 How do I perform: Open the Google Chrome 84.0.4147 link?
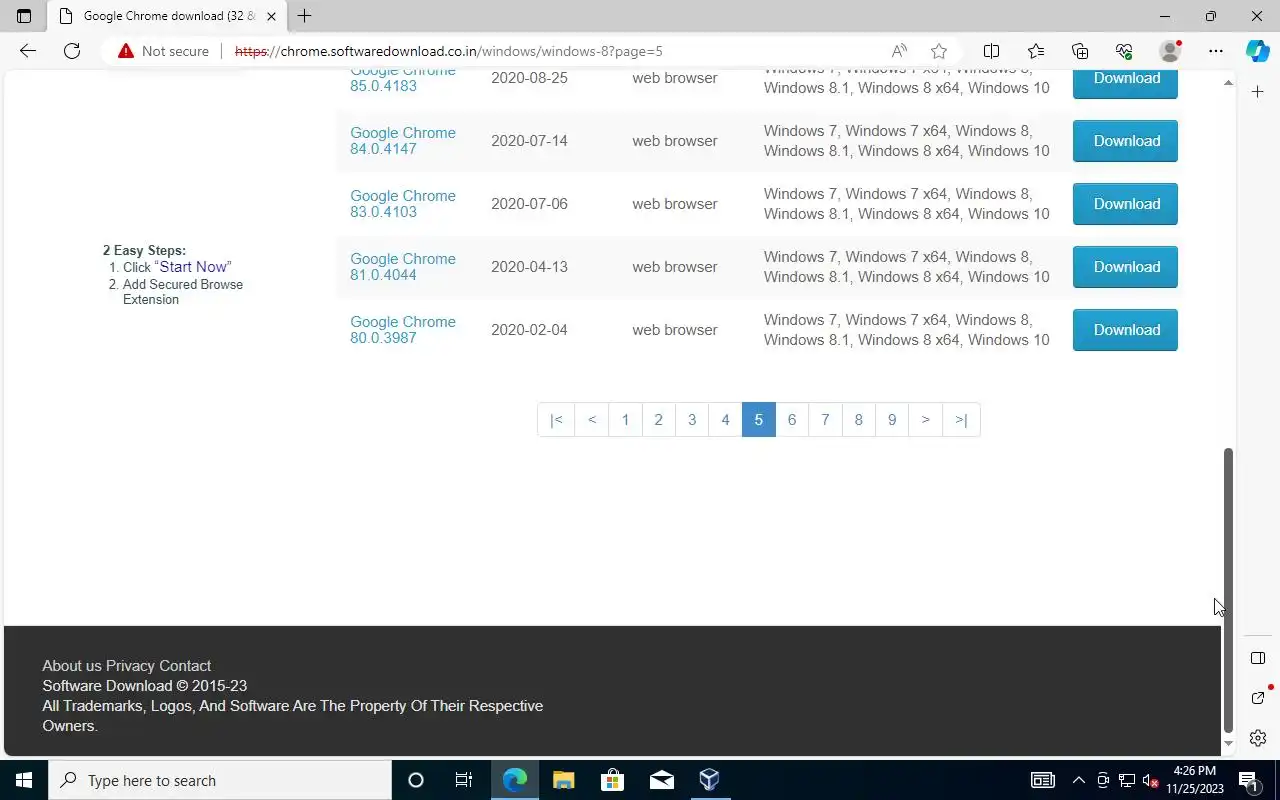click(x=402, y=141)
